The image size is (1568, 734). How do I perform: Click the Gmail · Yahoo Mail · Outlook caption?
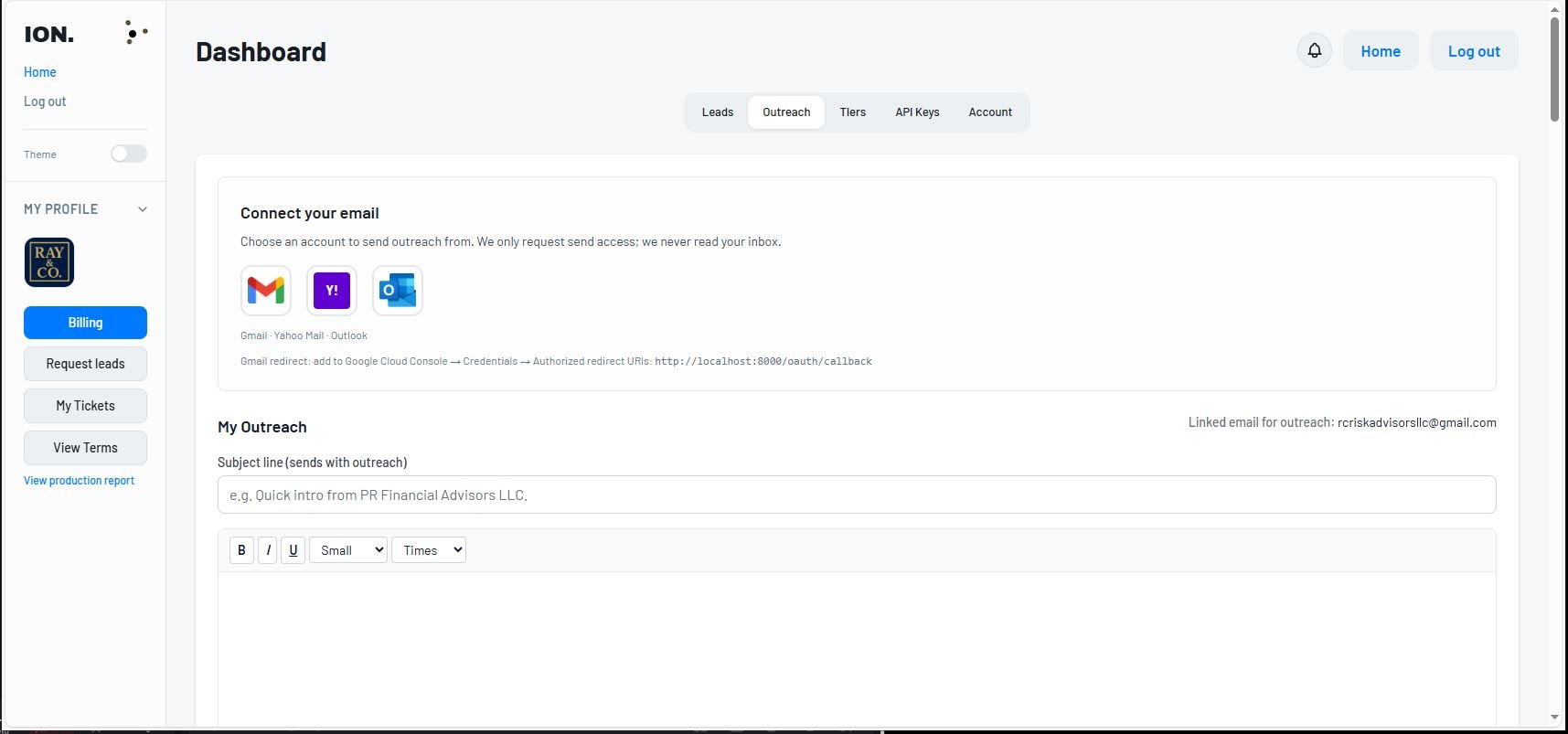pyautogui.click(x=304, y=335)
